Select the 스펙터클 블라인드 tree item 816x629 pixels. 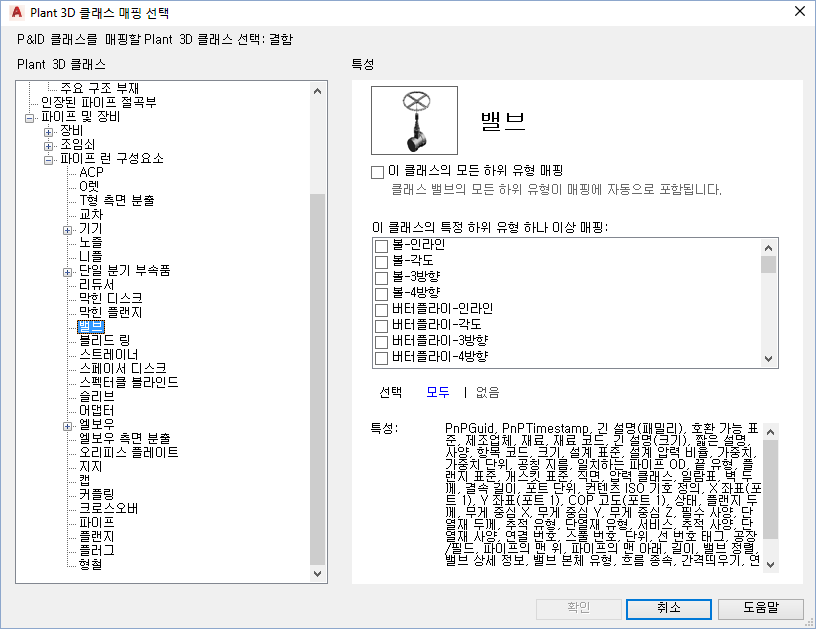(129, 382)
